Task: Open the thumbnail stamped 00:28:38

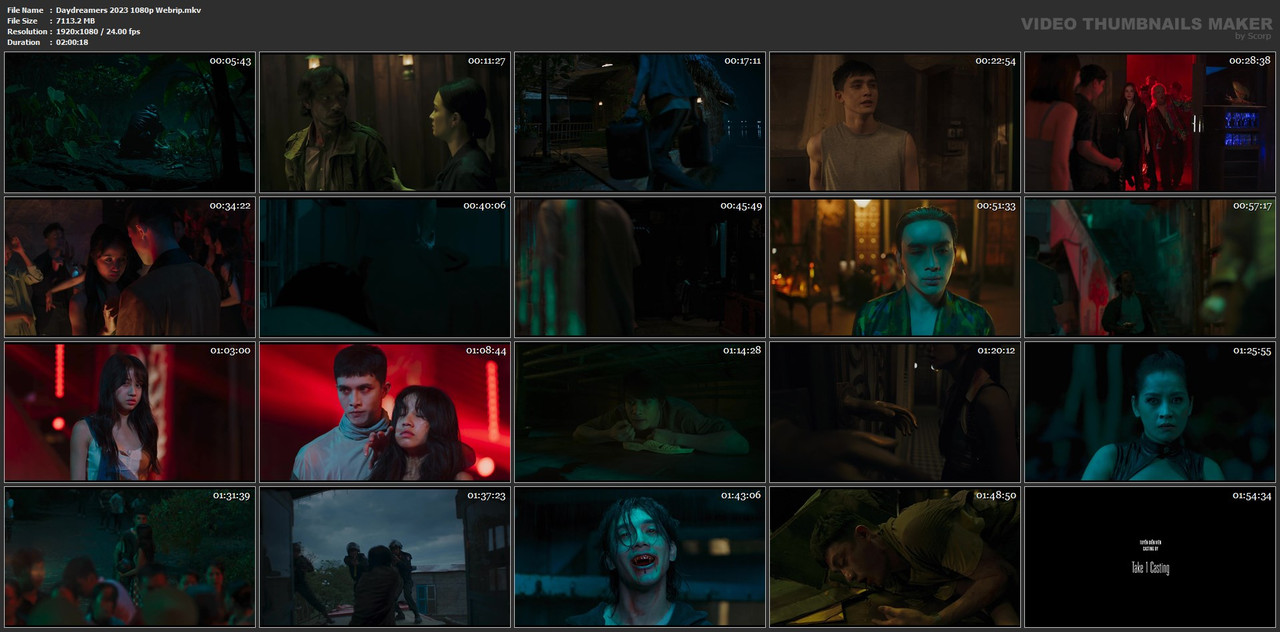Action: click(x=1150, y=123)
